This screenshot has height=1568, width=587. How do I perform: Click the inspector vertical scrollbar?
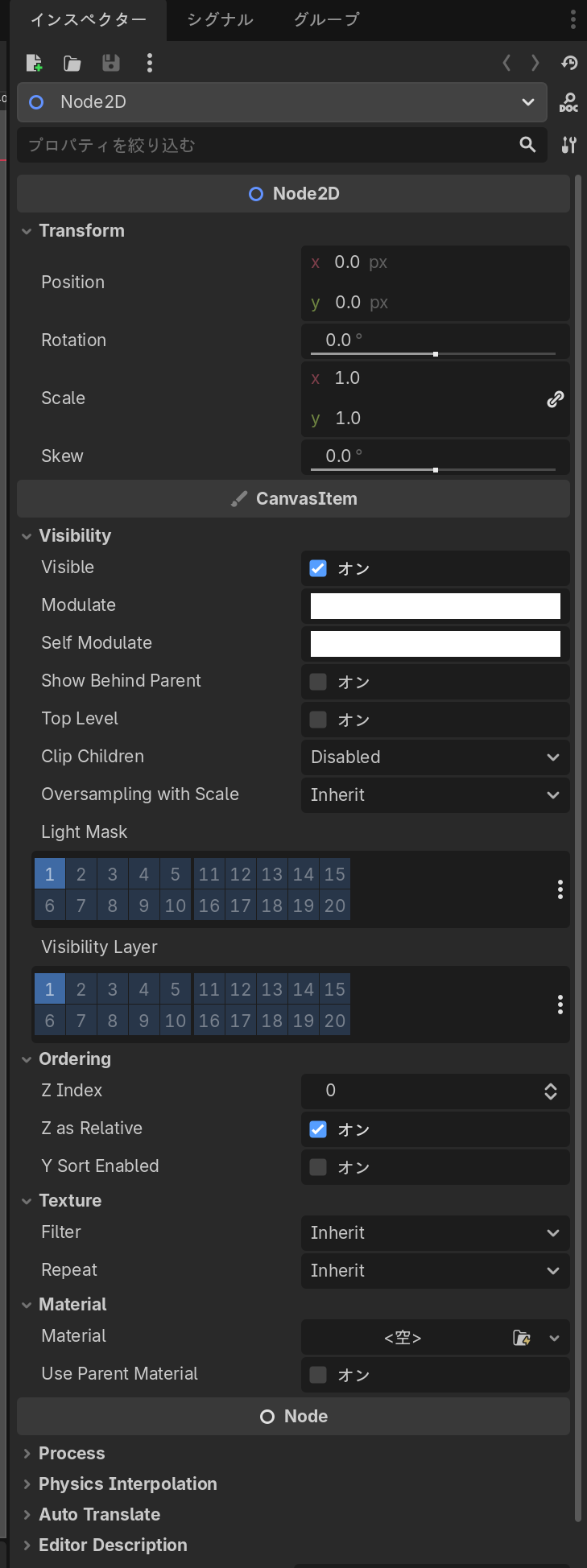(578, 849)
